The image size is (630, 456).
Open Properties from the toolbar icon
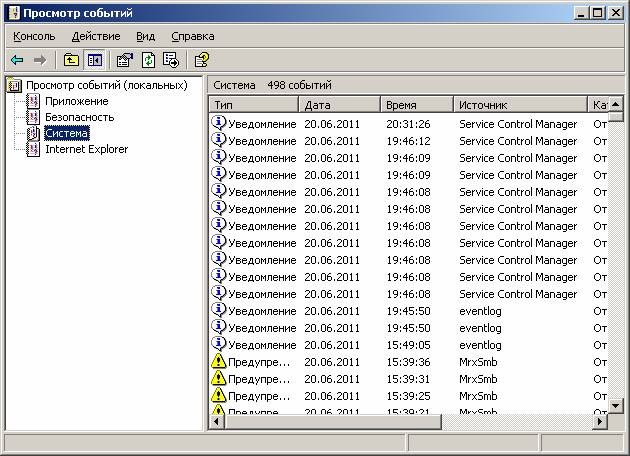(125, 60)
